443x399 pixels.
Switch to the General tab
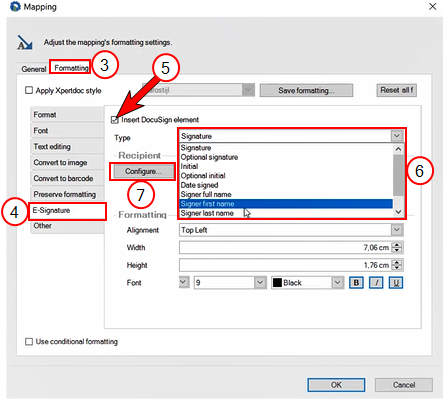click(33, 69)
